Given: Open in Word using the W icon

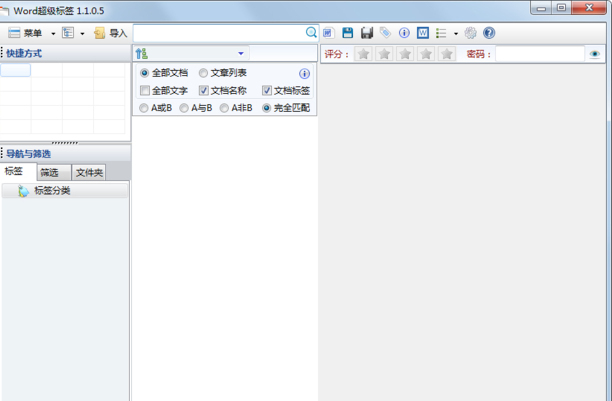Looking at the screenshot, I should (x=423, y=33).
